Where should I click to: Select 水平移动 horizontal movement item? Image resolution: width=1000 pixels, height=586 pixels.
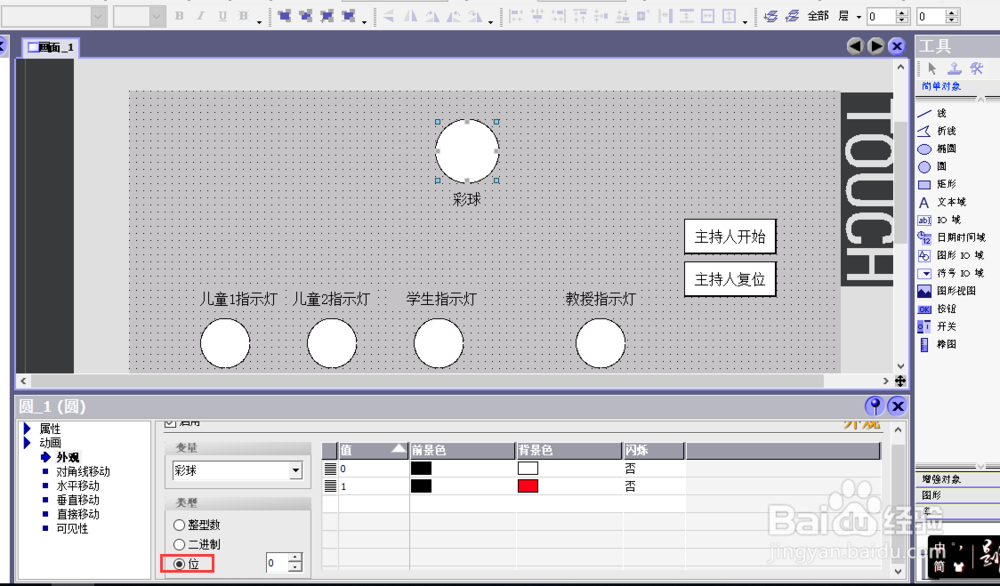point(78,486)
